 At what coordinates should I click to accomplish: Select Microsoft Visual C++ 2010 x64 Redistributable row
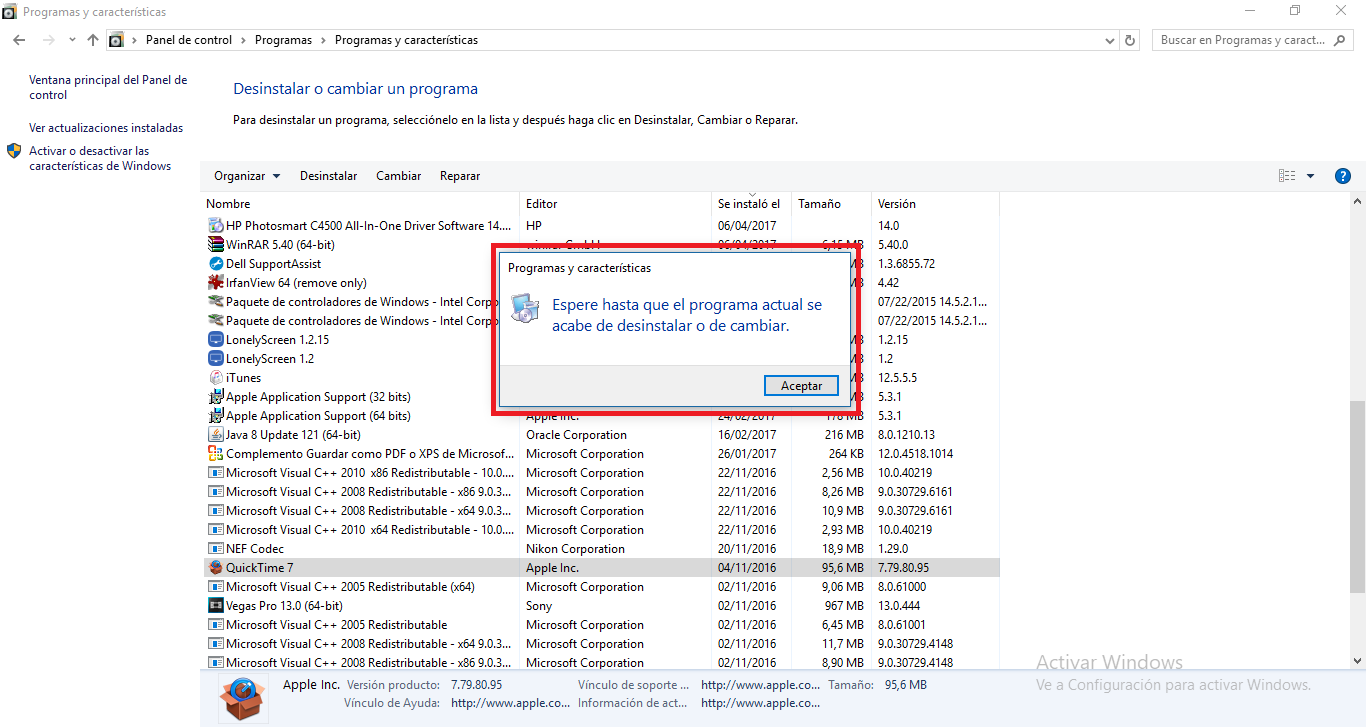[601, 530]
